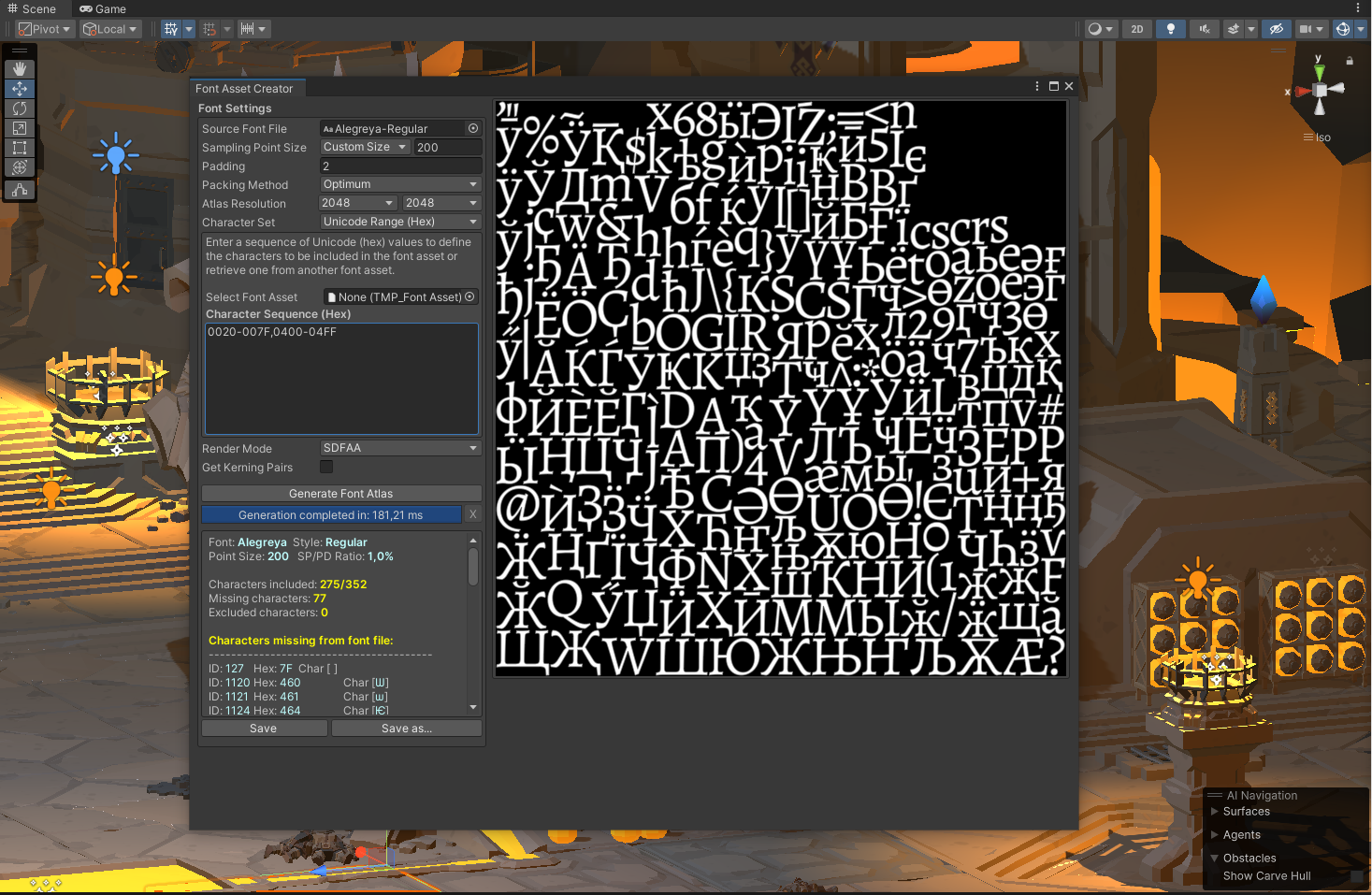Screen dimensions: 1372x895
Task: Toggle the Show Carve Hull checkbox
Action: pos(1356,876)
